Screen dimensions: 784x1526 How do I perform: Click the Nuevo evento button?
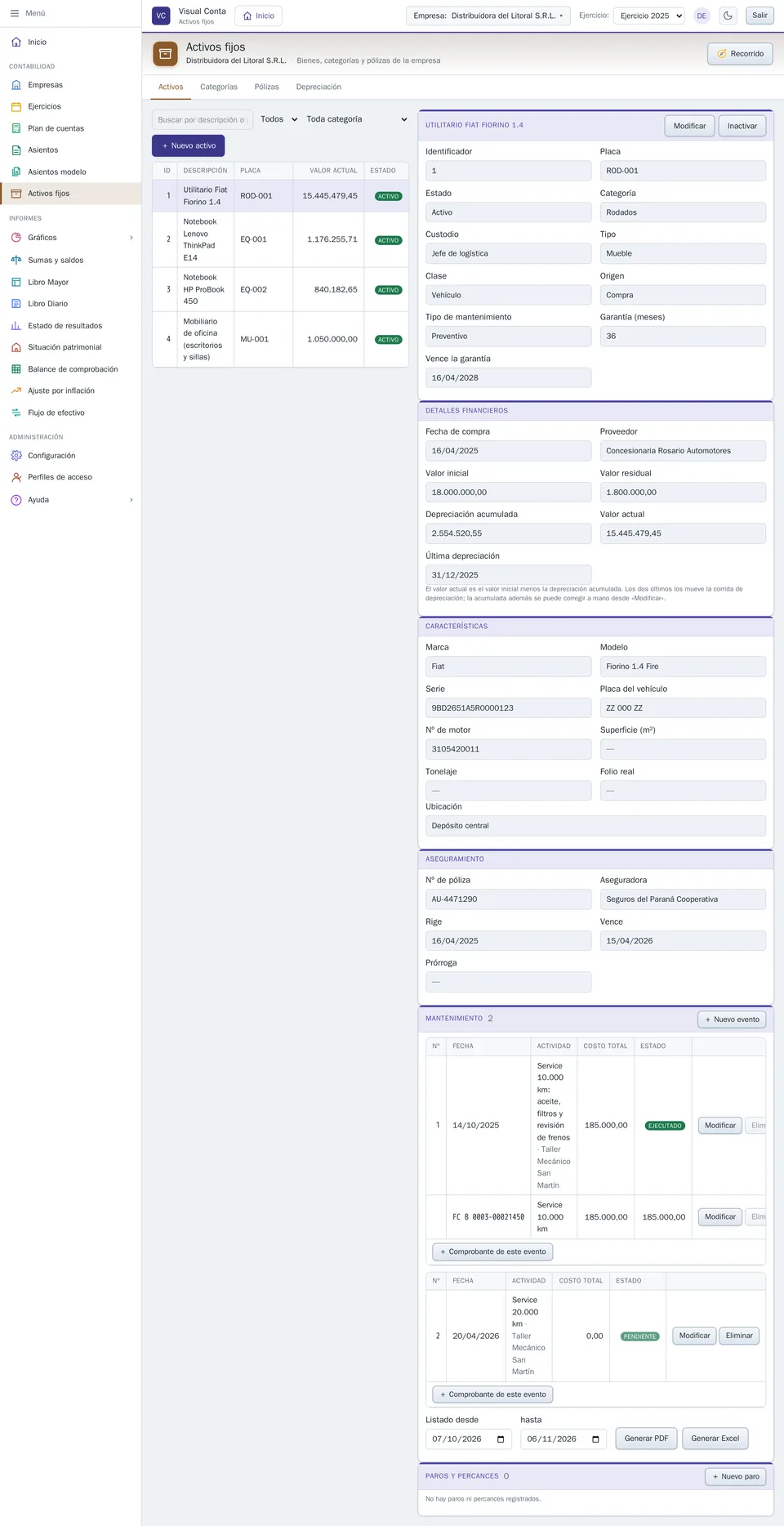coord(732,1020)
